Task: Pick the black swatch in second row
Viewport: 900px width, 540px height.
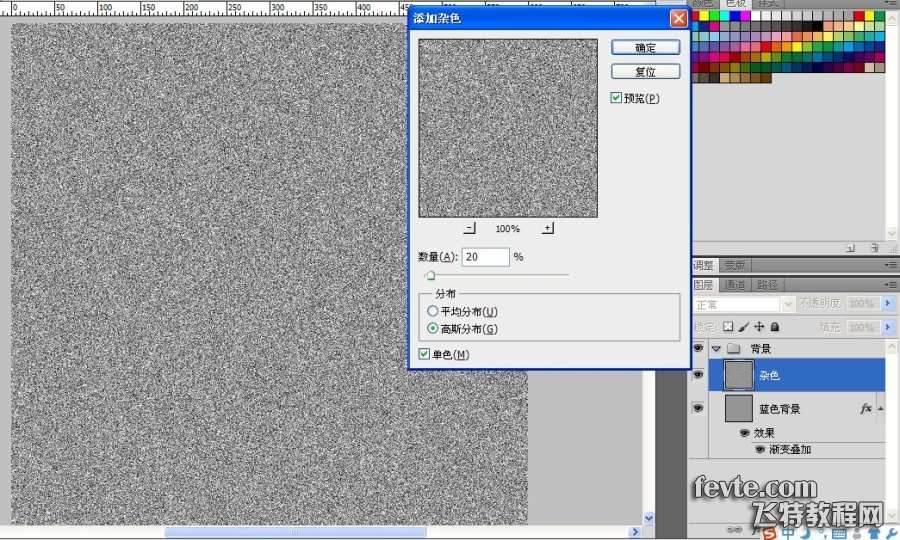Action: click(x=817, y=26)
